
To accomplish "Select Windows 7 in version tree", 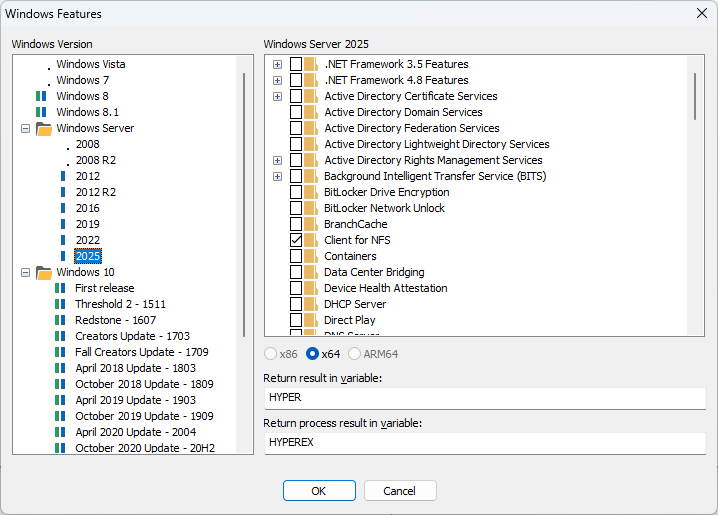I will point(82,80).
